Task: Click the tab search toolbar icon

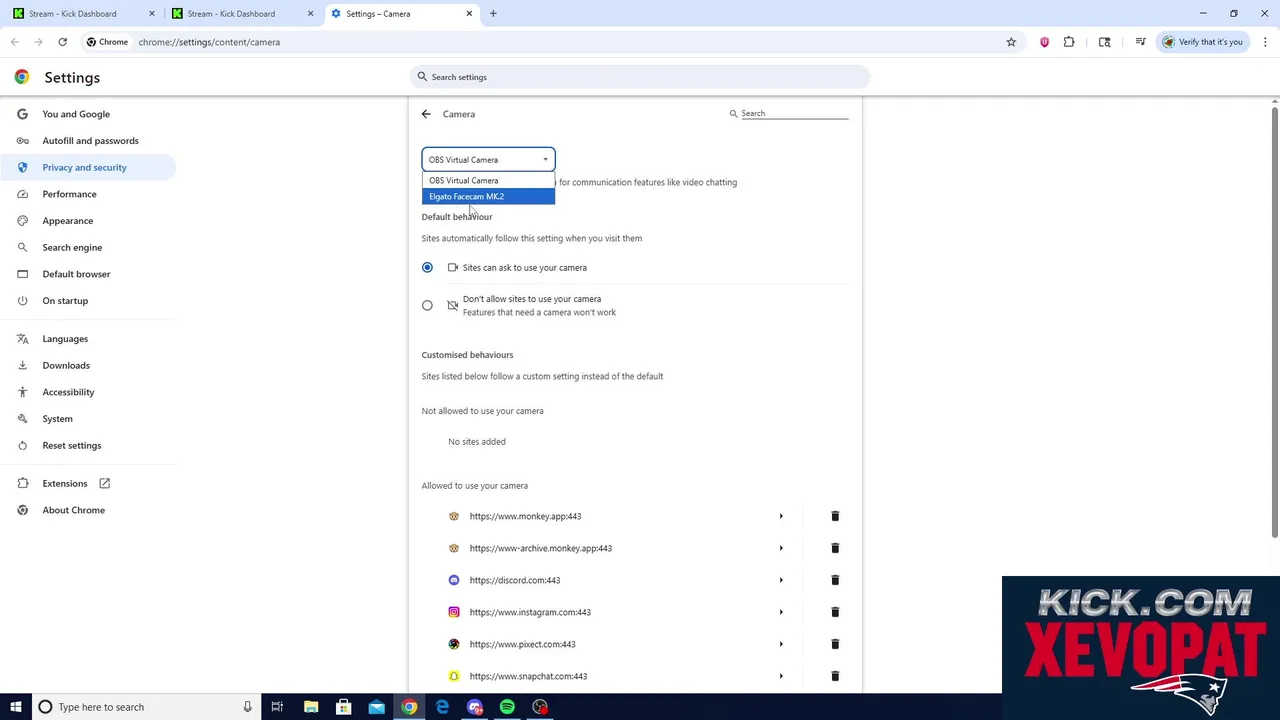Action: click(1104, 42)
